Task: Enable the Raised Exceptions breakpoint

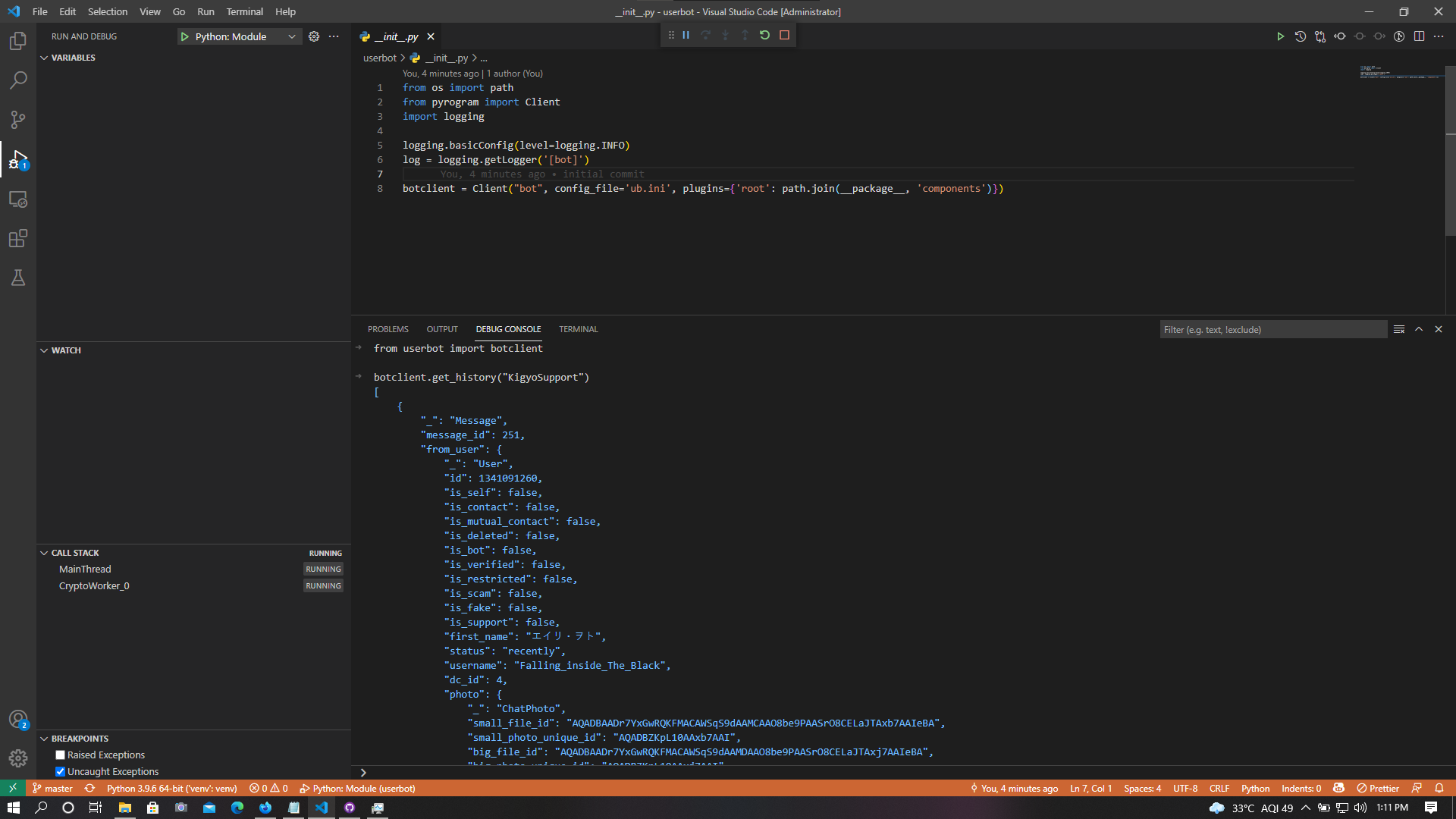Action: [60, 755]
